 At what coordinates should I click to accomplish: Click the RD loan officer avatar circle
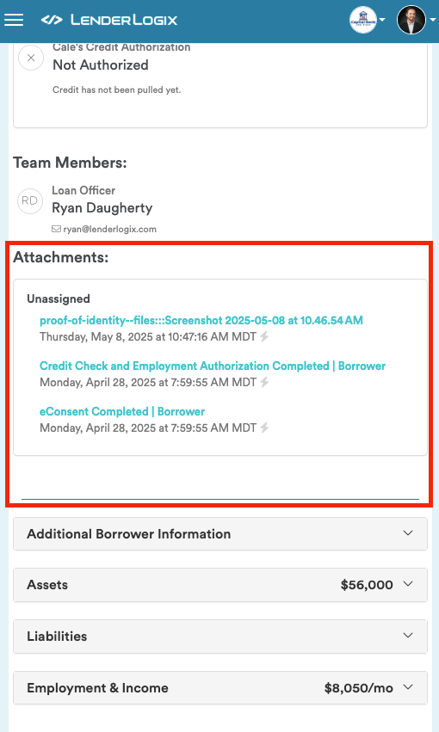click(x=30, y=201)
